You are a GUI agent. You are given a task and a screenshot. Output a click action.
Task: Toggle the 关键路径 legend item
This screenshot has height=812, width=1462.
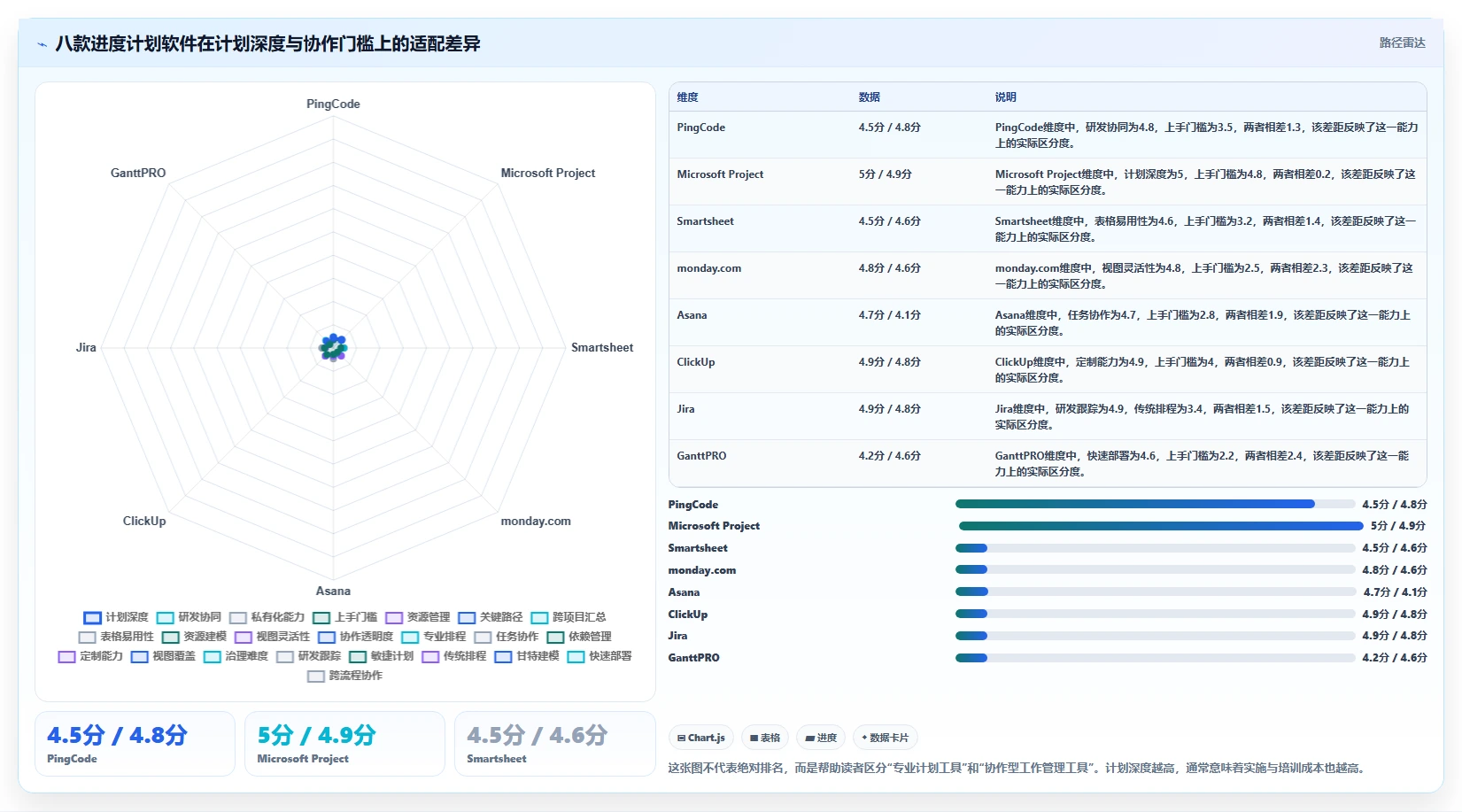coord(490,617)
